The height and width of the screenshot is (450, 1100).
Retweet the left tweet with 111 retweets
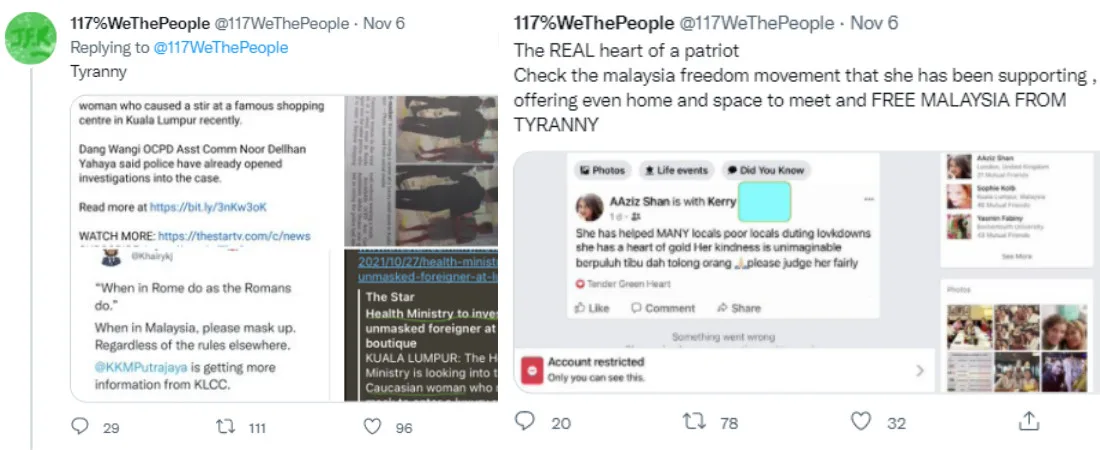coord(226,426)
